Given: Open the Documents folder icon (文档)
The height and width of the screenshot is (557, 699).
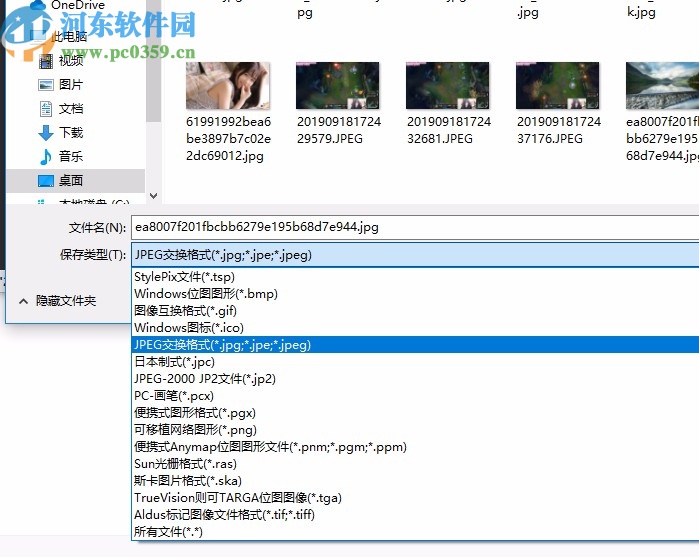Looking at the screenshot, I should pyautogui.click(x=45, y=108).
